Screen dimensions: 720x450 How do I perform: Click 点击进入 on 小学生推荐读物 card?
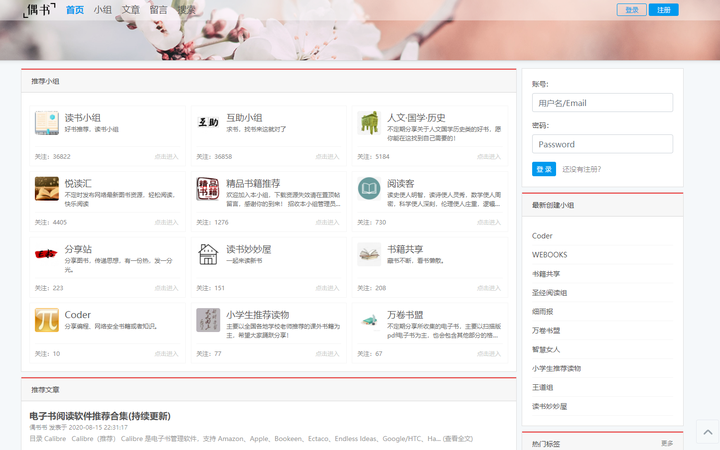[327, 354]
